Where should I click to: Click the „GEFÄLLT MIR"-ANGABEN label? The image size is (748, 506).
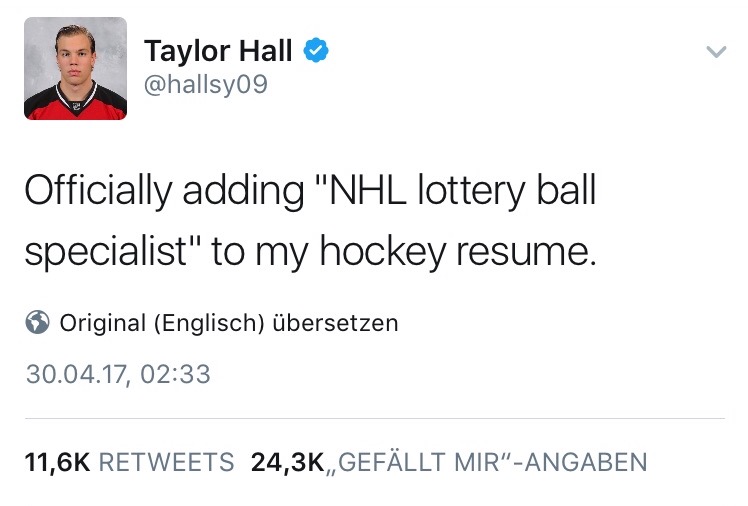point(486,462)
